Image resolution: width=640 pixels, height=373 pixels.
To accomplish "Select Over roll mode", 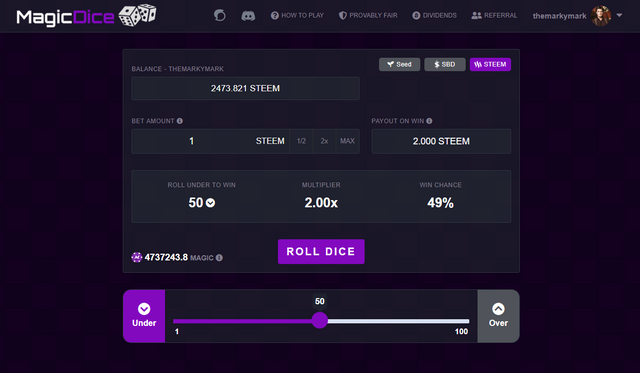I will [498, 316].
